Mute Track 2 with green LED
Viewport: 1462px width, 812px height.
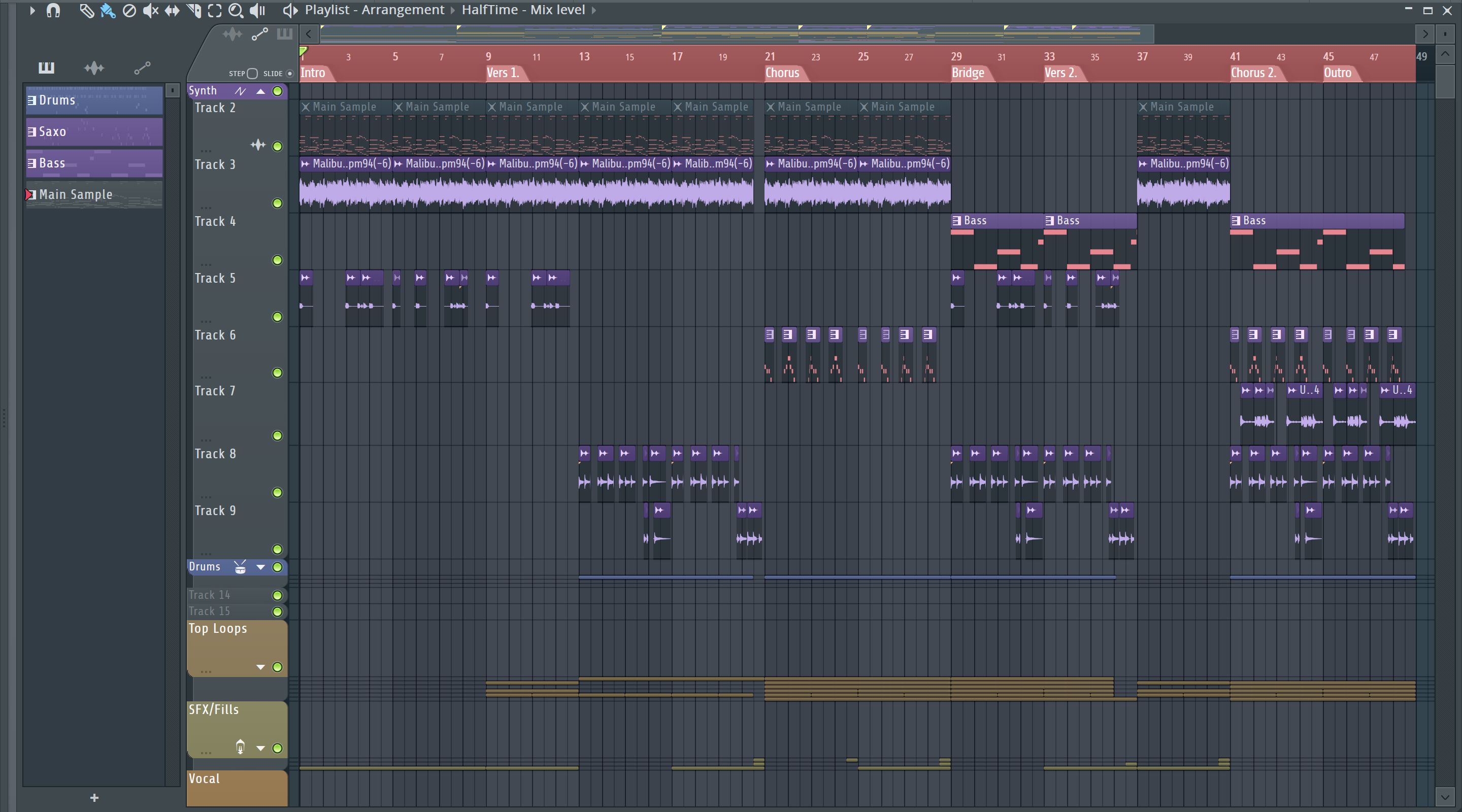point(277,146)
